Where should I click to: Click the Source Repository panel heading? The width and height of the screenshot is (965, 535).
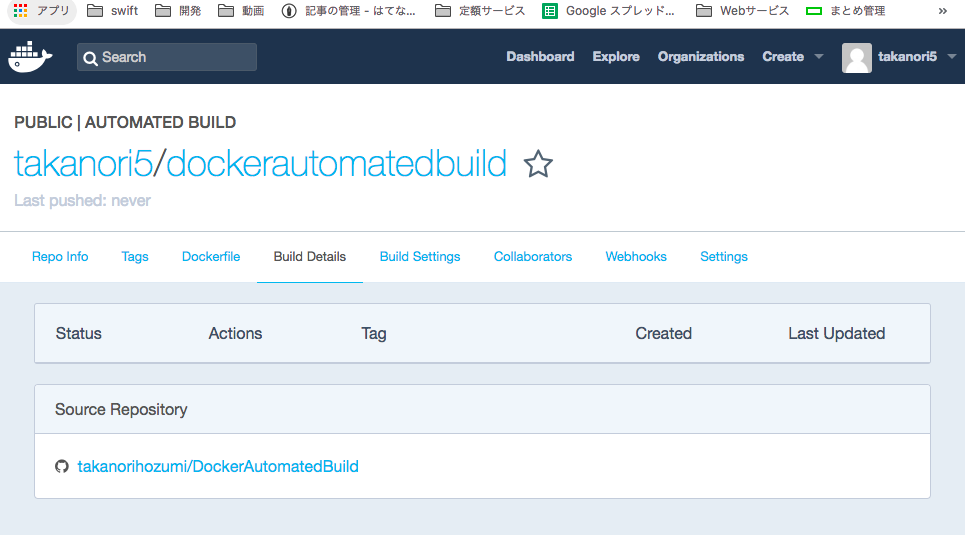(121, 410)
